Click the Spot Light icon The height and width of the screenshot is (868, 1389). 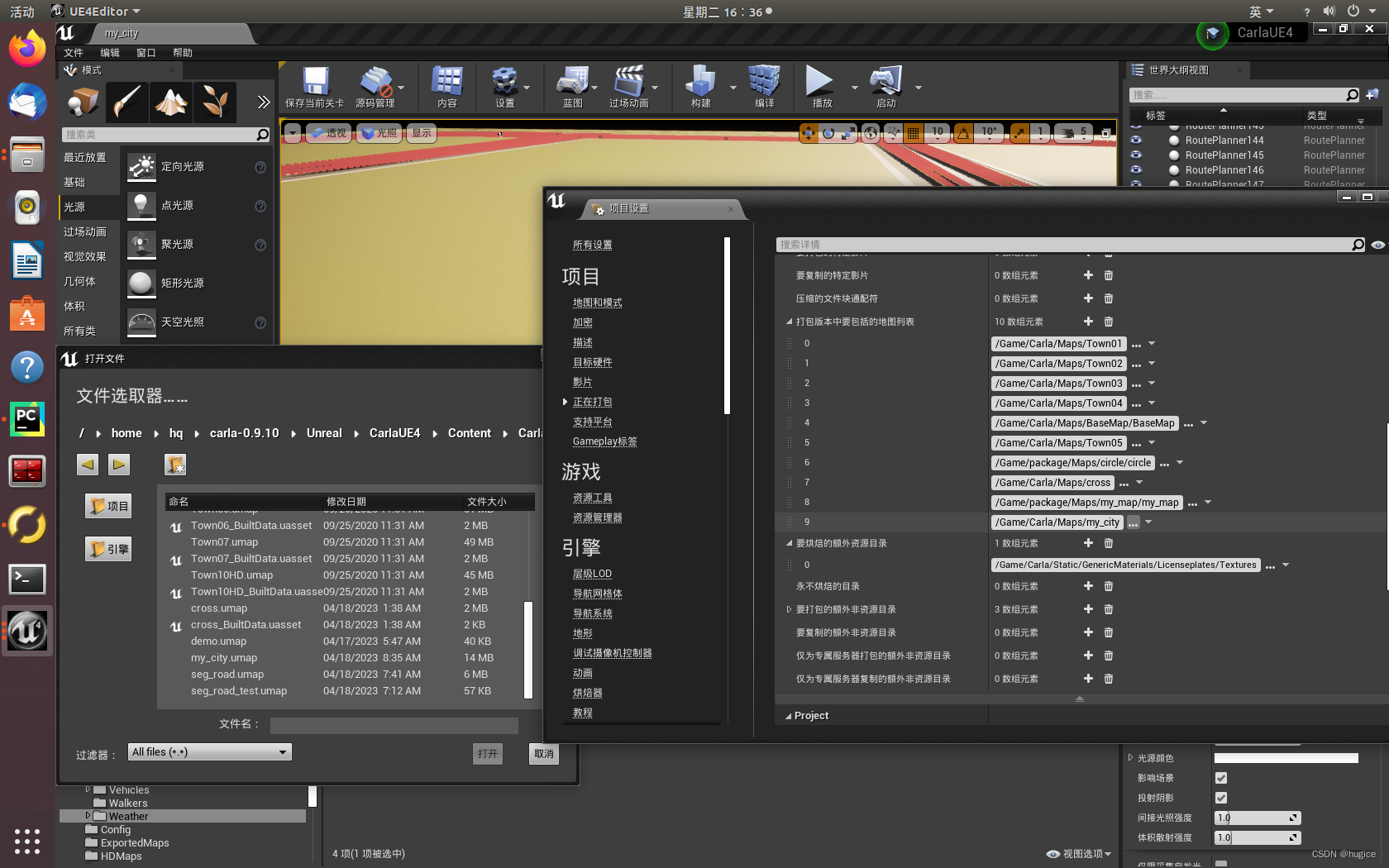141,245
